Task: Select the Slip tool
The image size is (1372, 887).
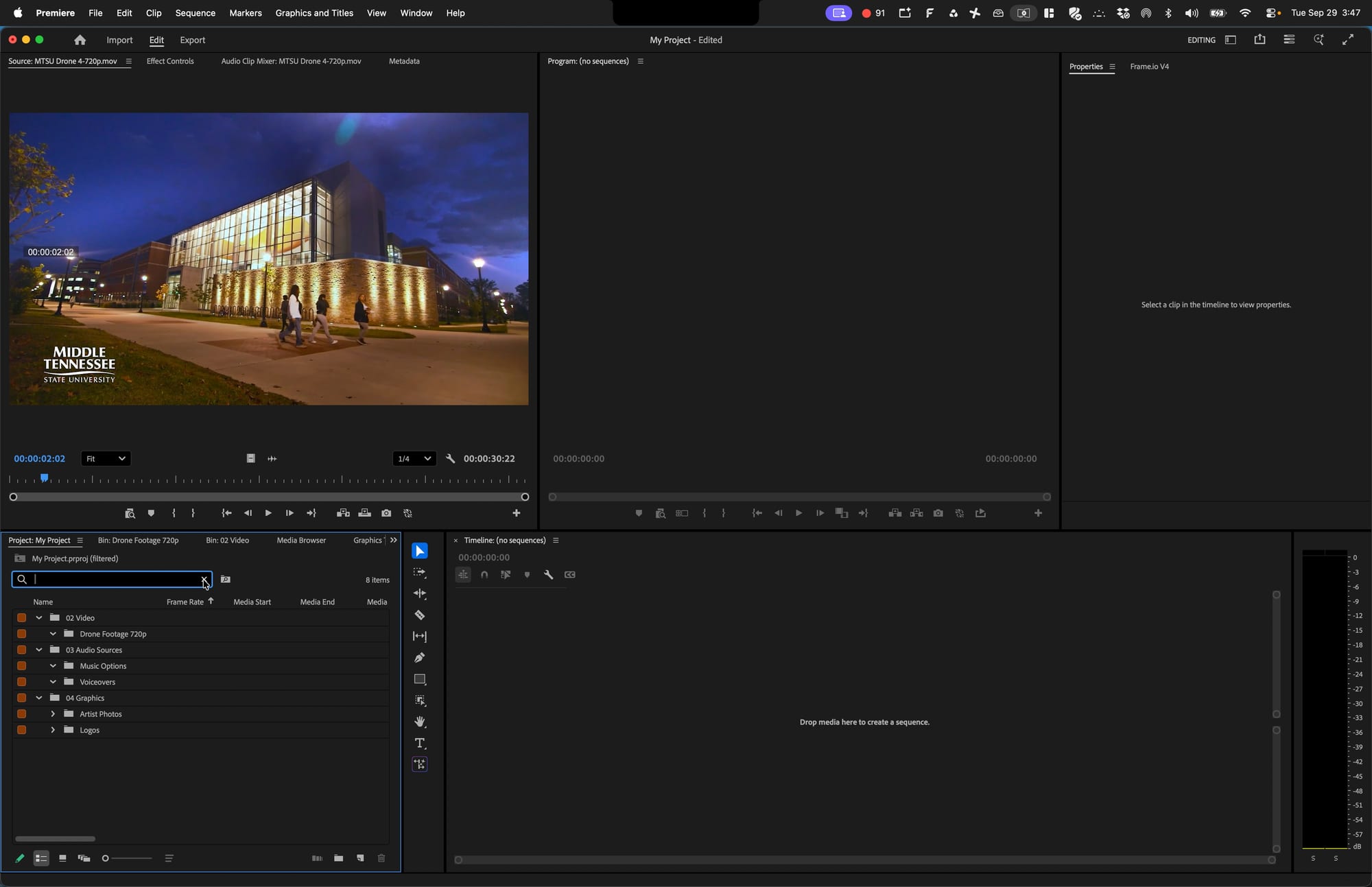Action: (420, 637)
